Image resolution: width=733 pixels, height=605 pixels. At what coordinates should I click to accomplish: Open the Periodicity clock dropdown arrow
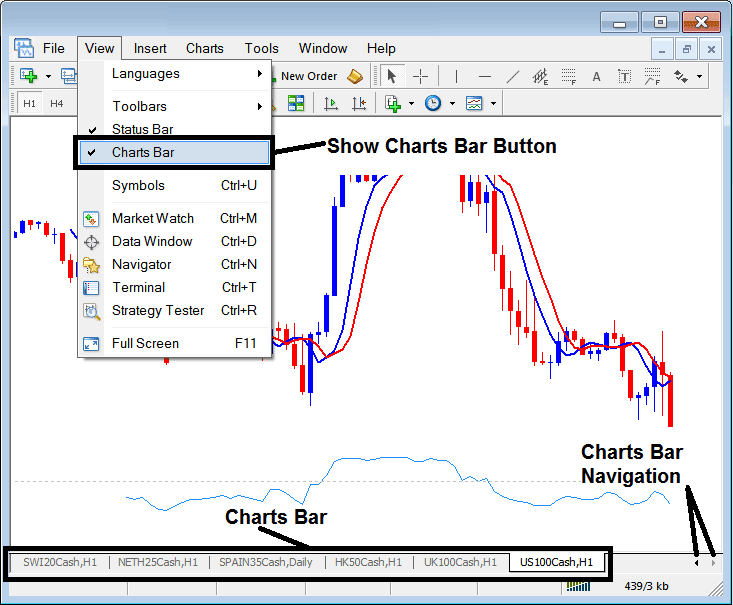coord(452,103)
